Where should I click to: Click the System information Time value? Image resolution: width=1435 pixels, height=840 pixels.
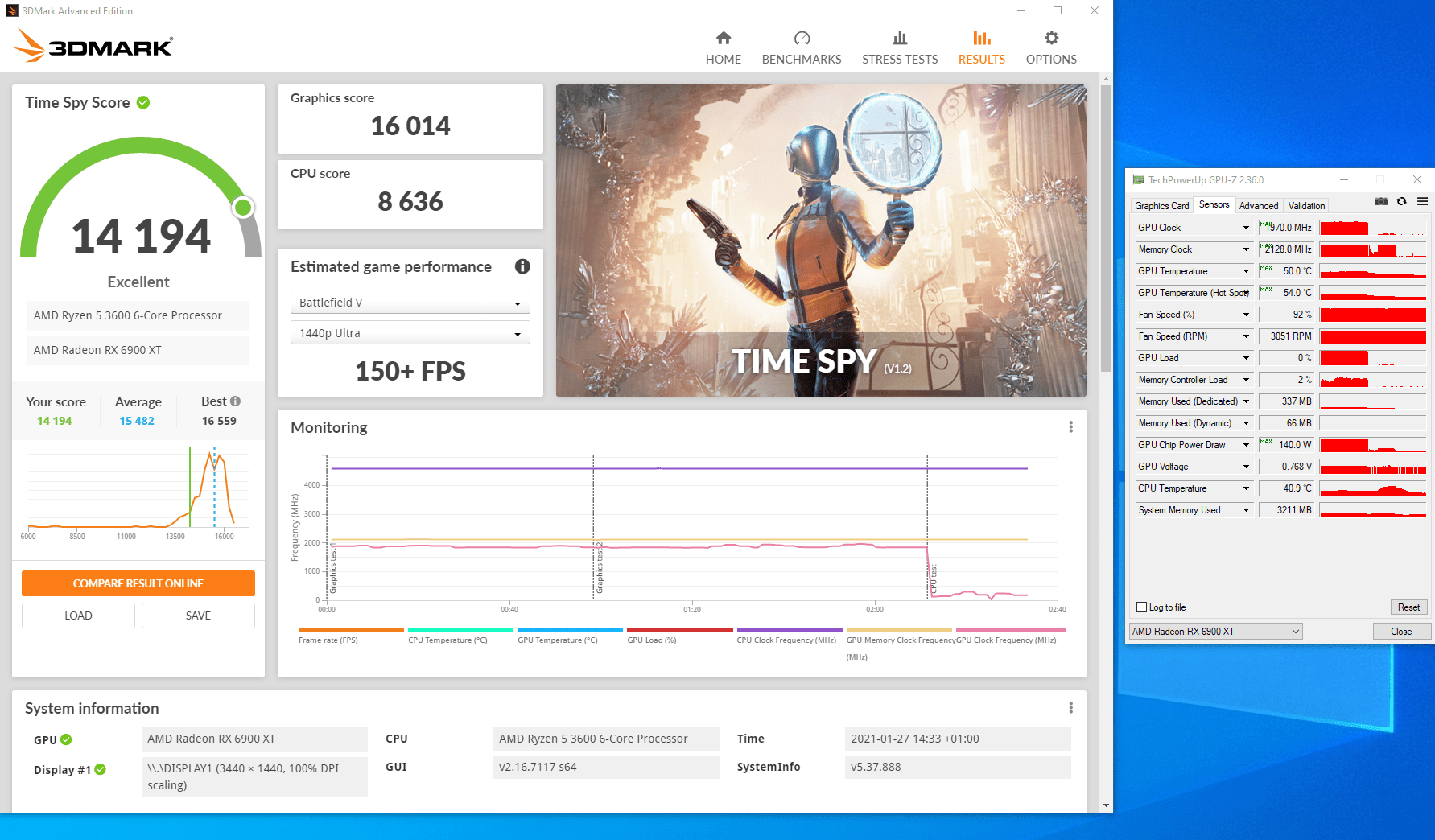click(958, 739)
